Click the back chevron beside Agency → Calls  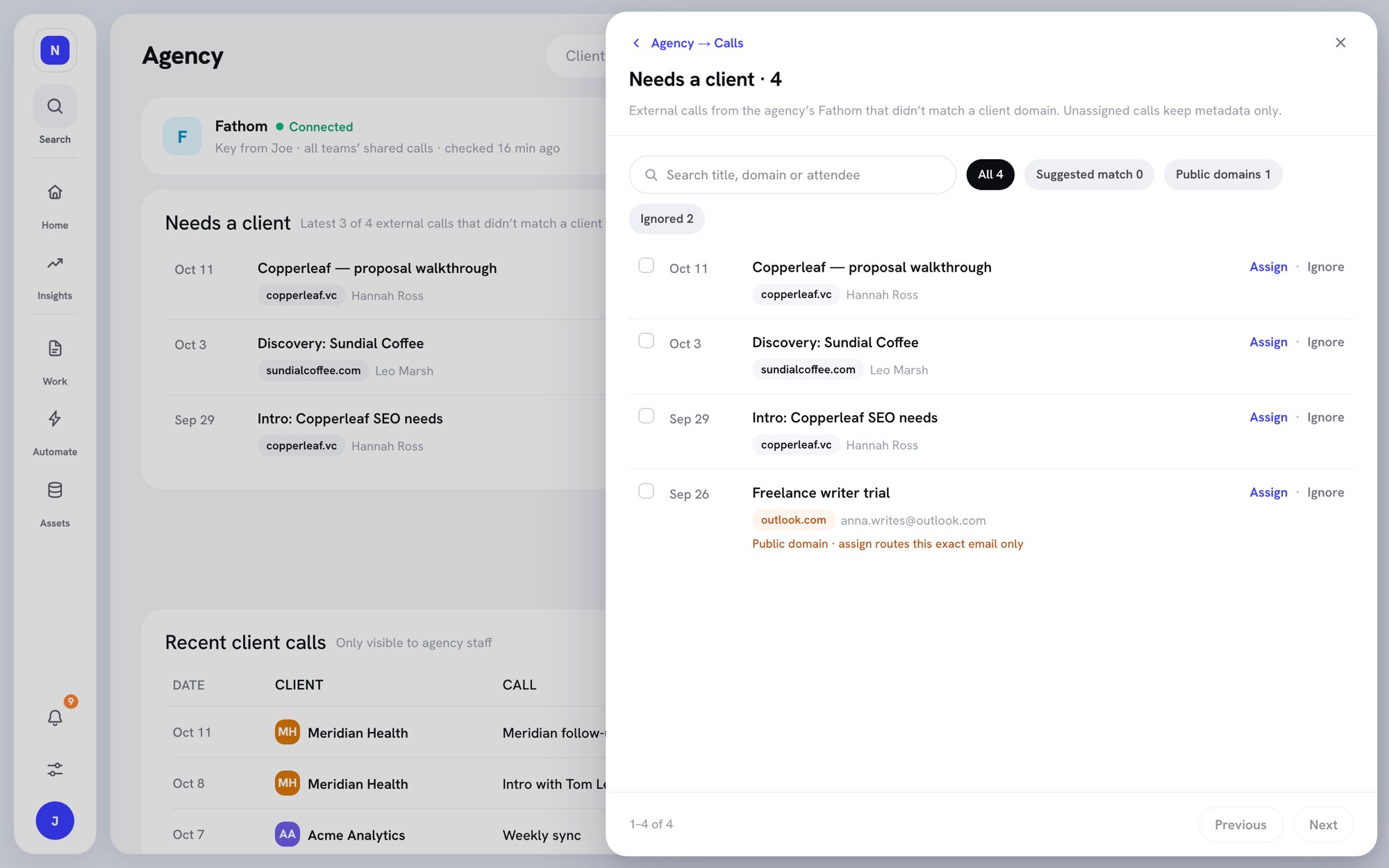pyautogui.click(x=636, y=43)
